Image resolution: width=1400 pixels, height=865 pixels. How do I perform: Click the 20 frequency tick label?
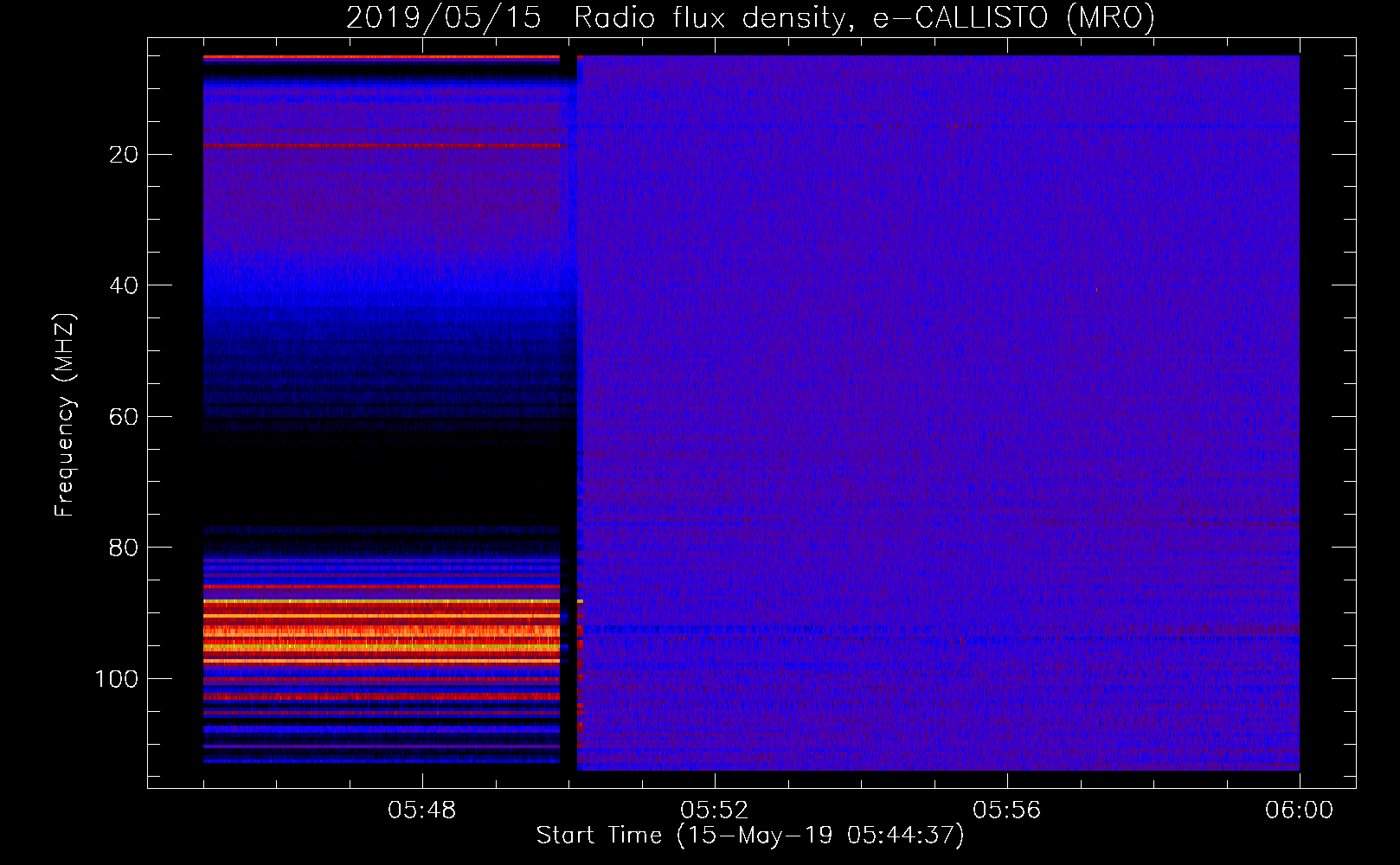[x=124, y=155]
